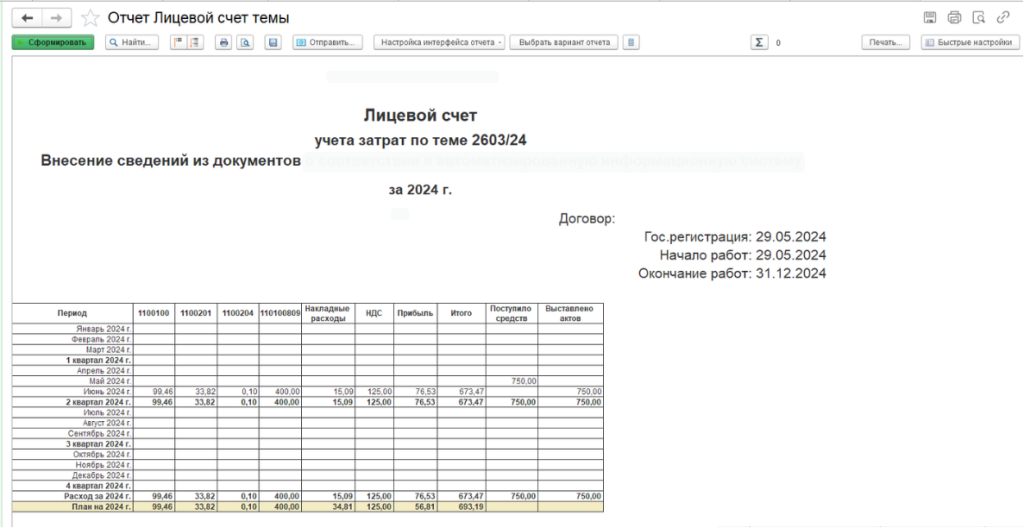
Task: Open the Найти... search button
Action: pos(132,42)
